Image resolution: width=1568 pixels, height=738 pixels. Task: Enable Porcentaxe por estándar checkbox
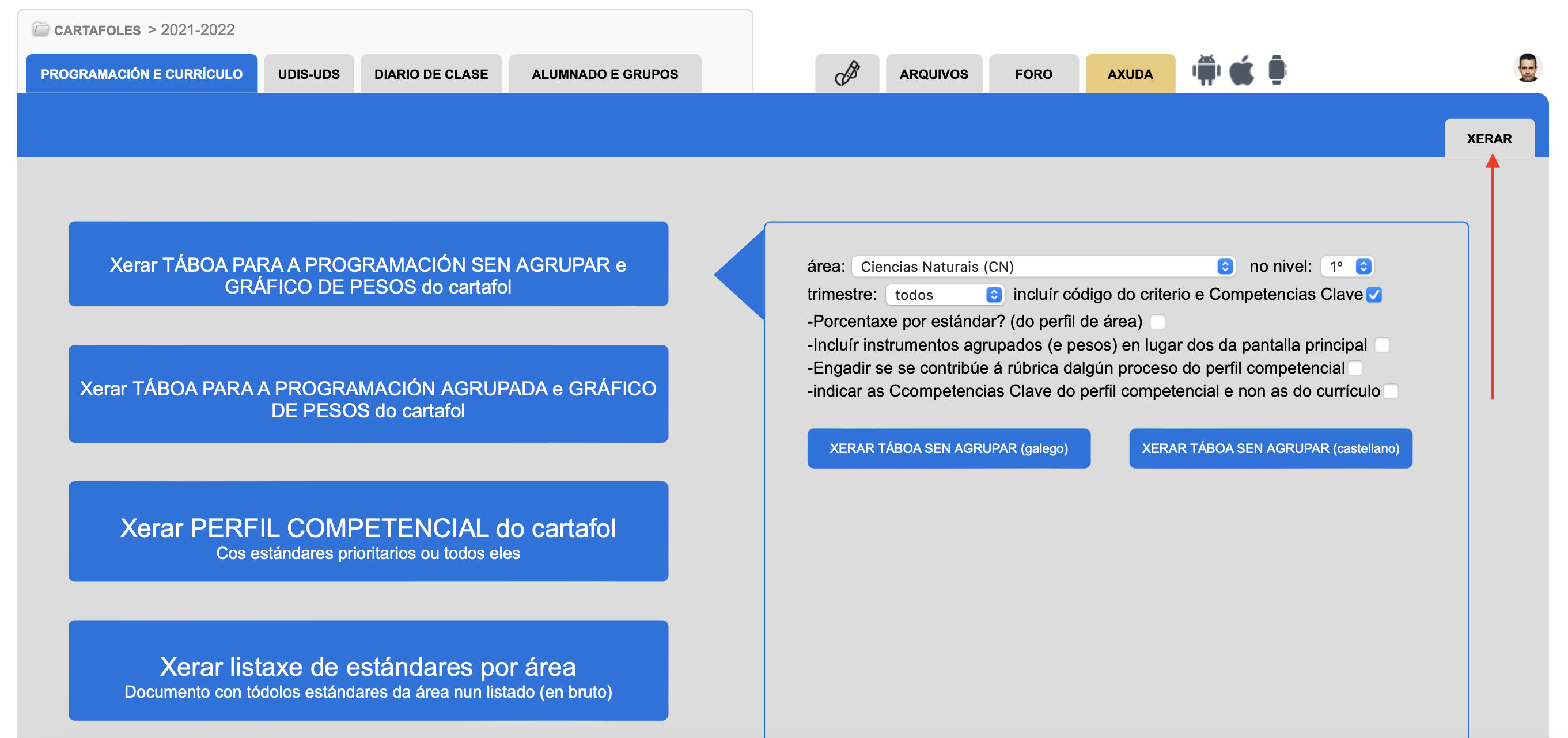1158,321
